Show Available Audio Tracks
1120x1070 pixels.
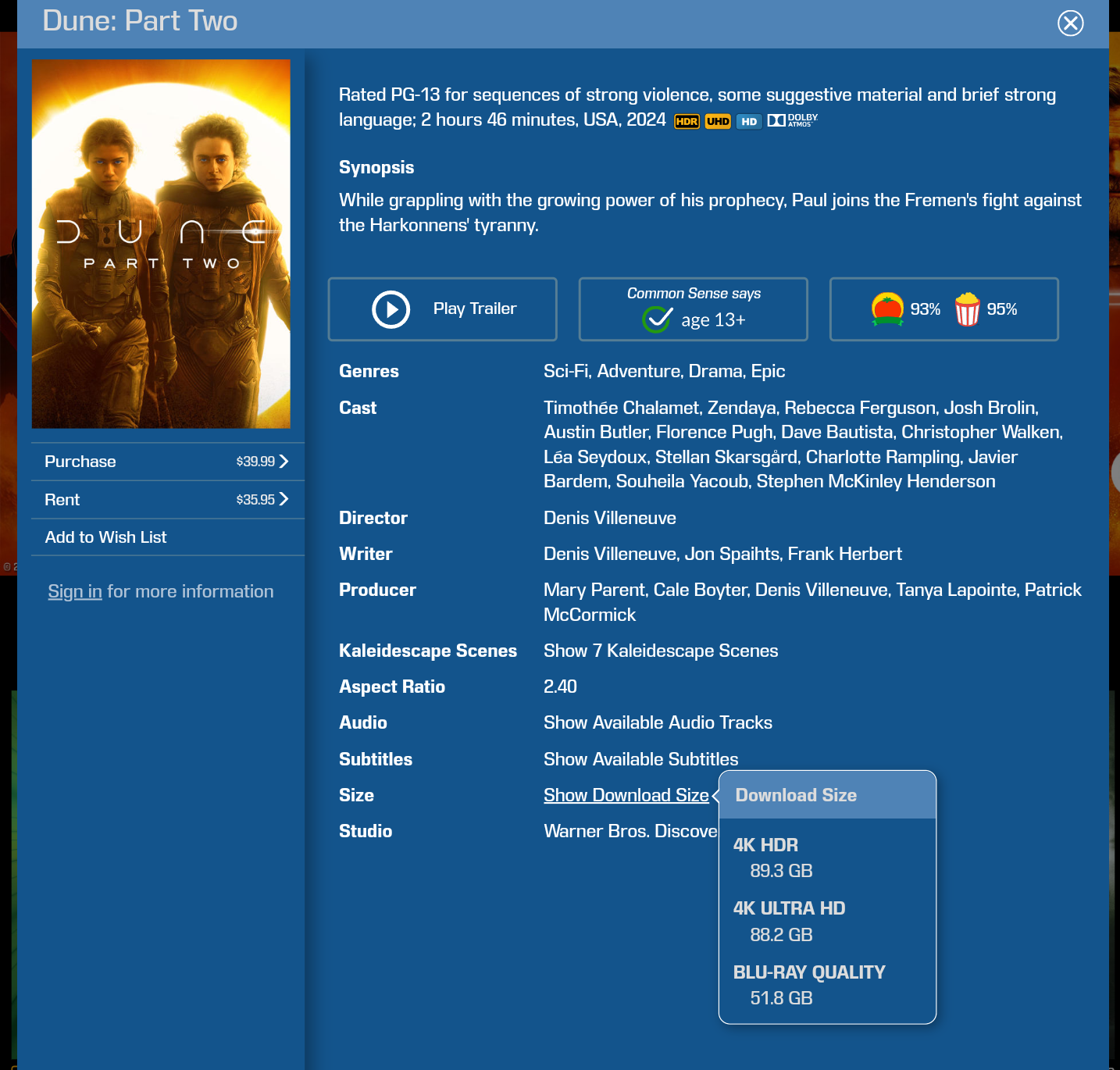pyautogui.click(x=658, y=722)
